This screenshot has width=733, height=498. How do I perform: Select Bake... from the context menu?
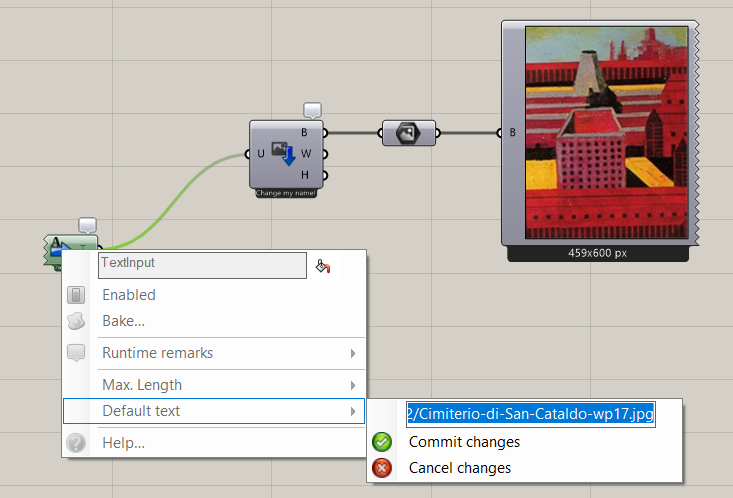pyautogui.click(x=123, y=321)
